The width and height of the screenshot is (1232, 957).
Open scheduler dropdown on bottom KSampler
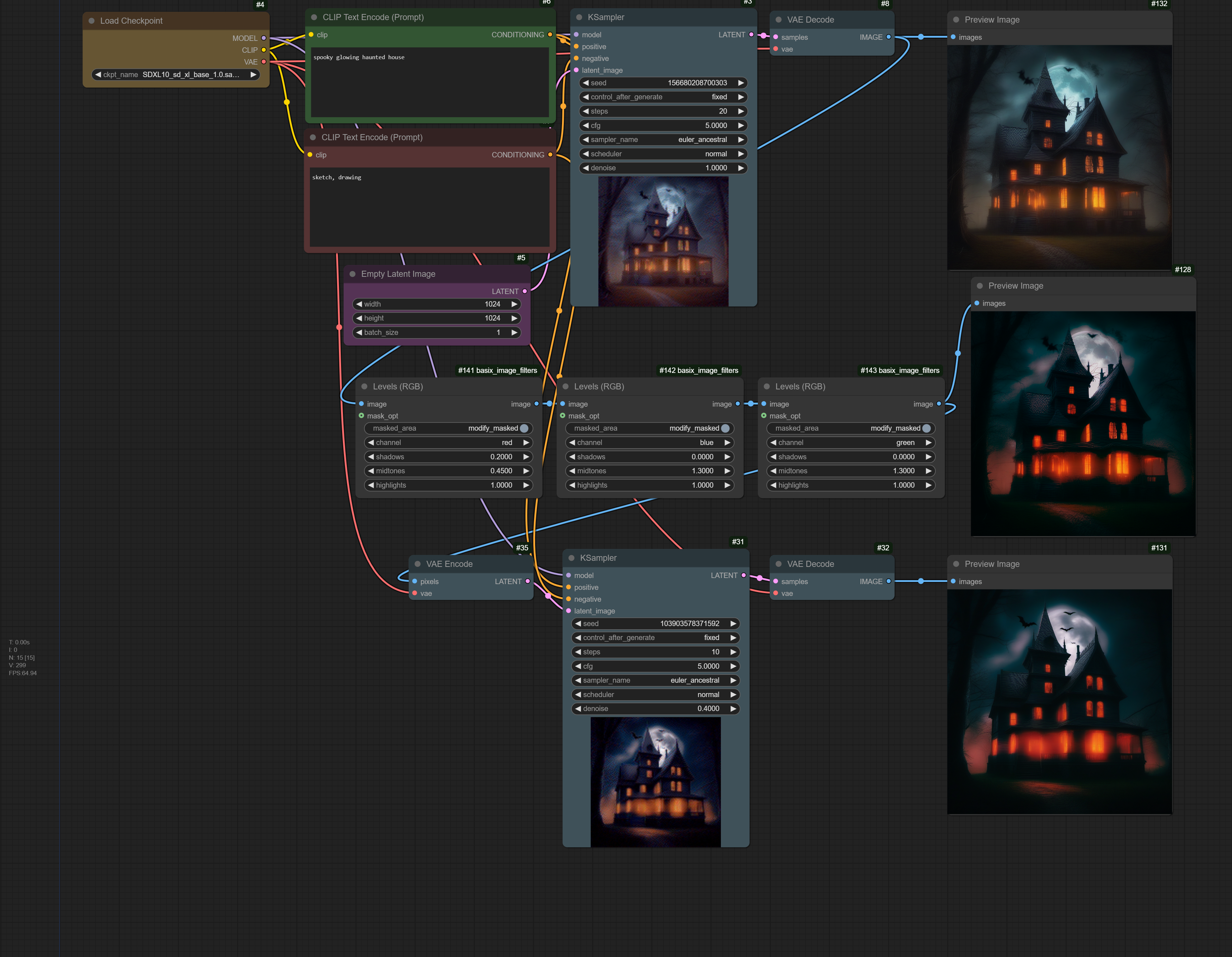656,695
